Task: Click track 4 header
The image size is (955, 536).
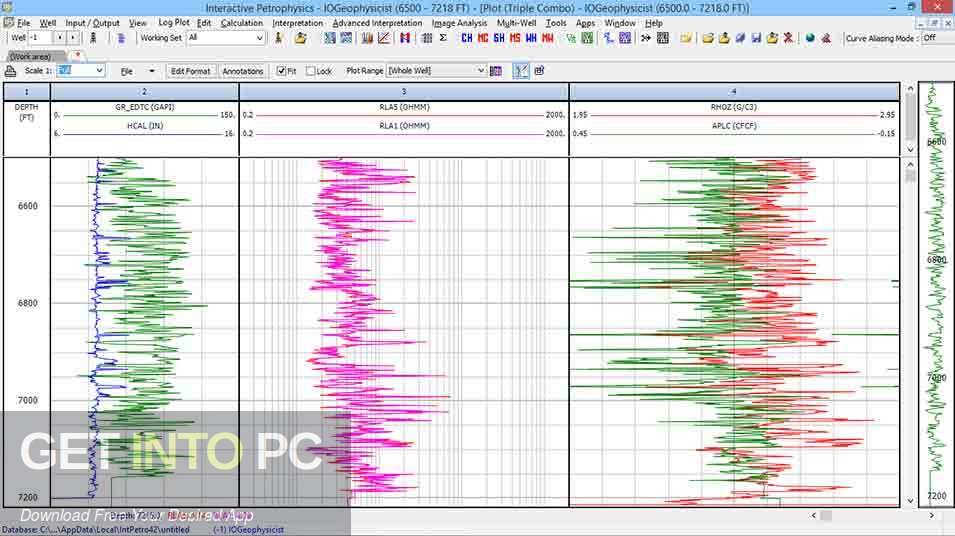Action: (x=734, y=92)
